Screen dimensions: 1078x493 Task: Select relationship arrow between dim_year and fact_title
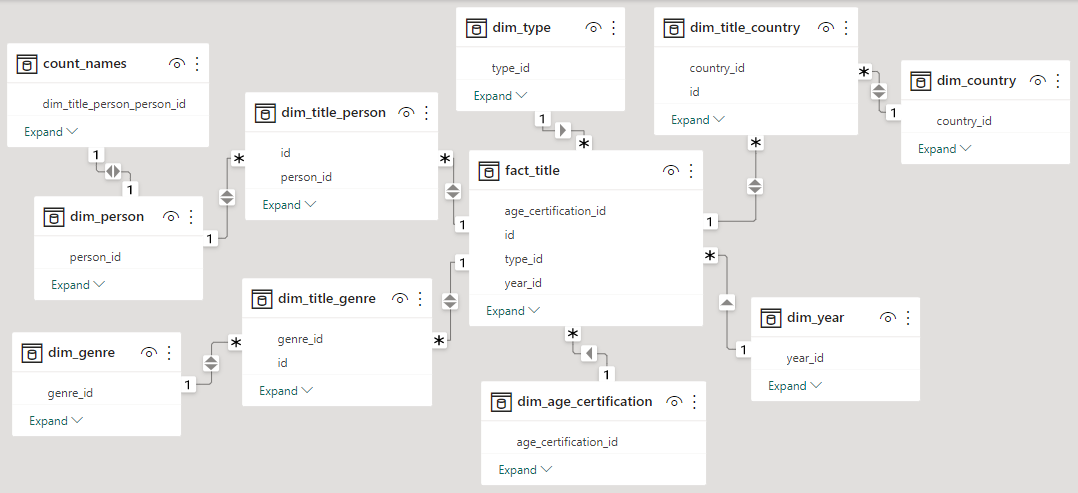click(727, 302)
